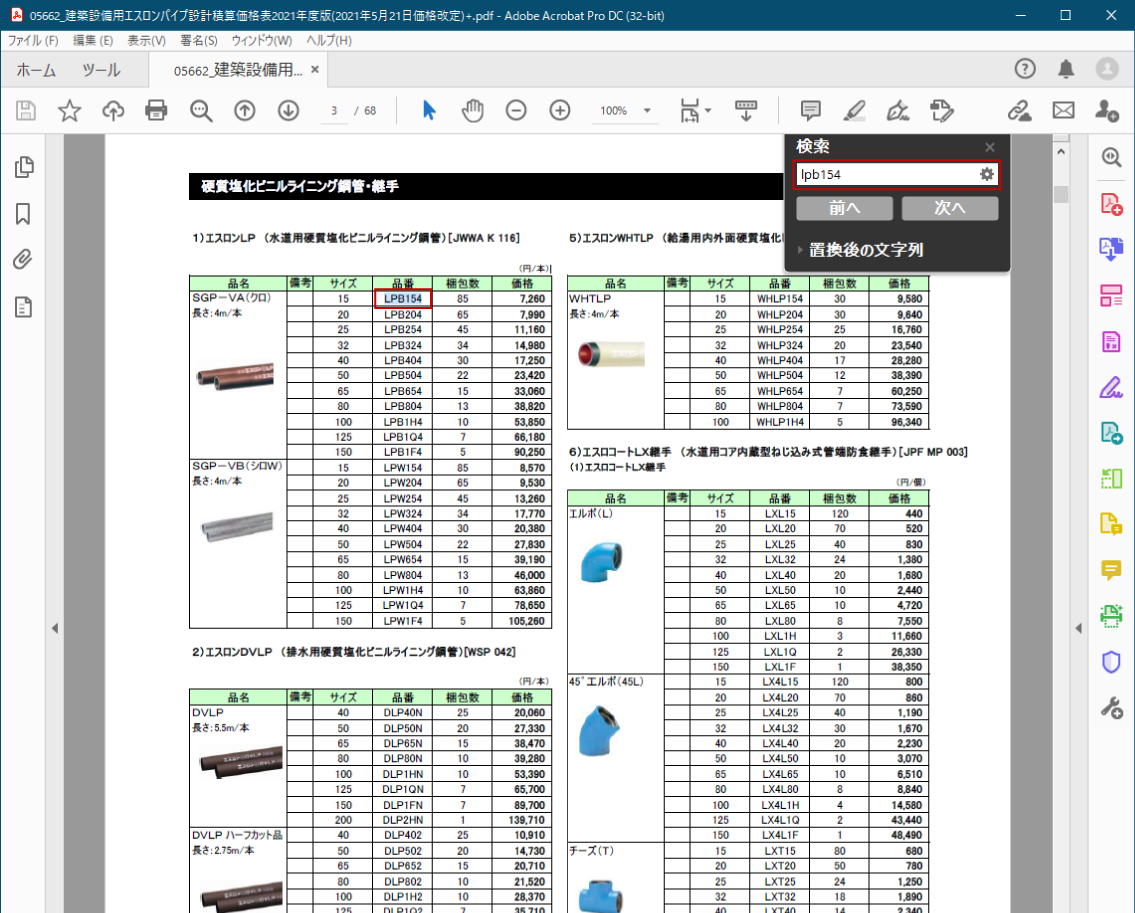The image size is (1135, 913).
Task: Open the document layers panel icon
Action: point(23,307)
